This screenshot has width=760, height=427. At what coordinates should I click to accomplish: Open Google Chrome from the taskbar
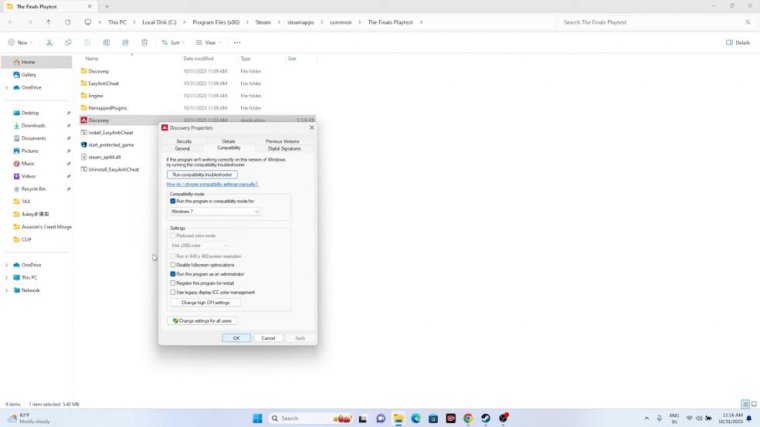pos(468,418)
